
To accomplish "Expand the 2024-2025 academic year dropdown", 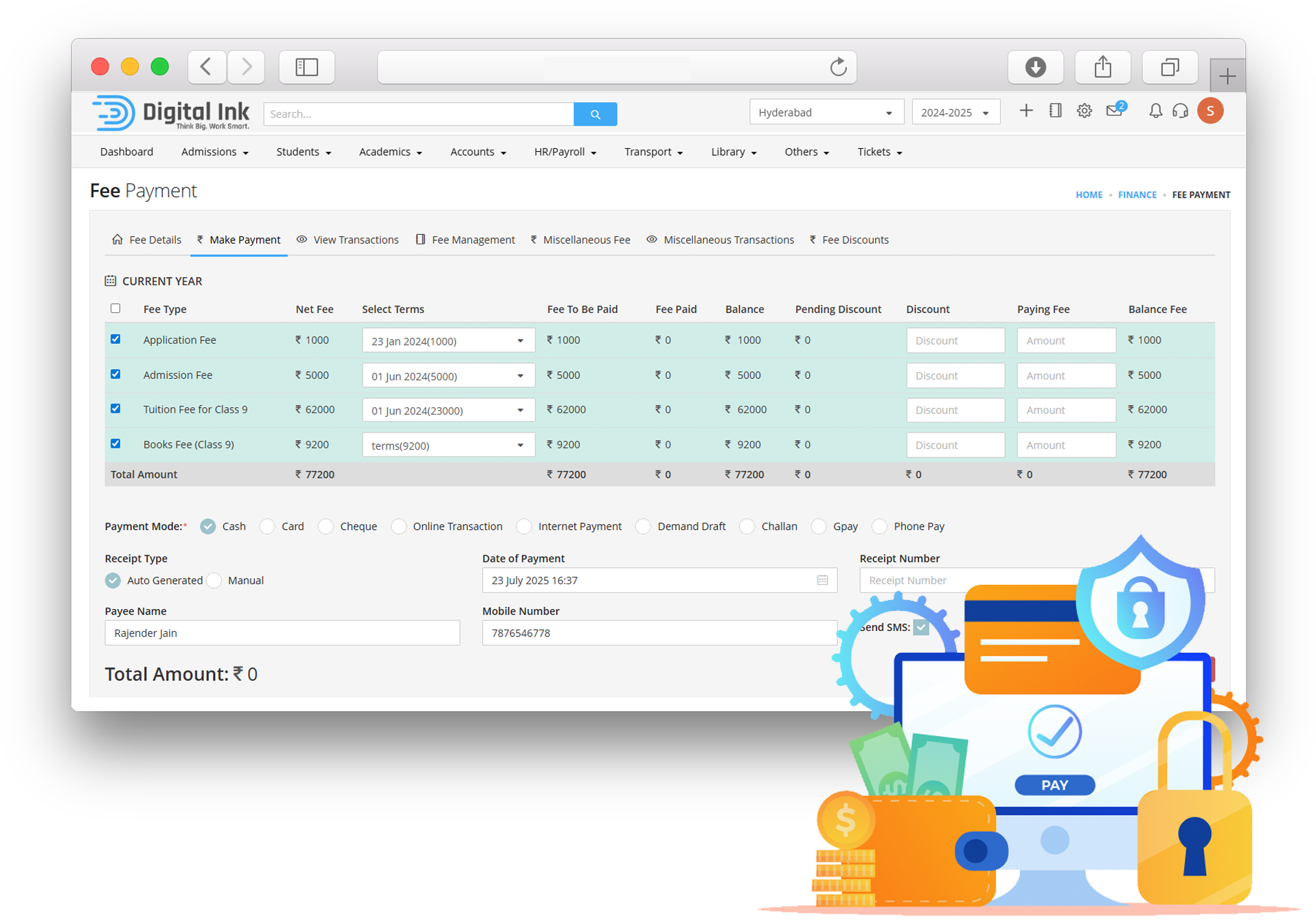I will point(955,113).
